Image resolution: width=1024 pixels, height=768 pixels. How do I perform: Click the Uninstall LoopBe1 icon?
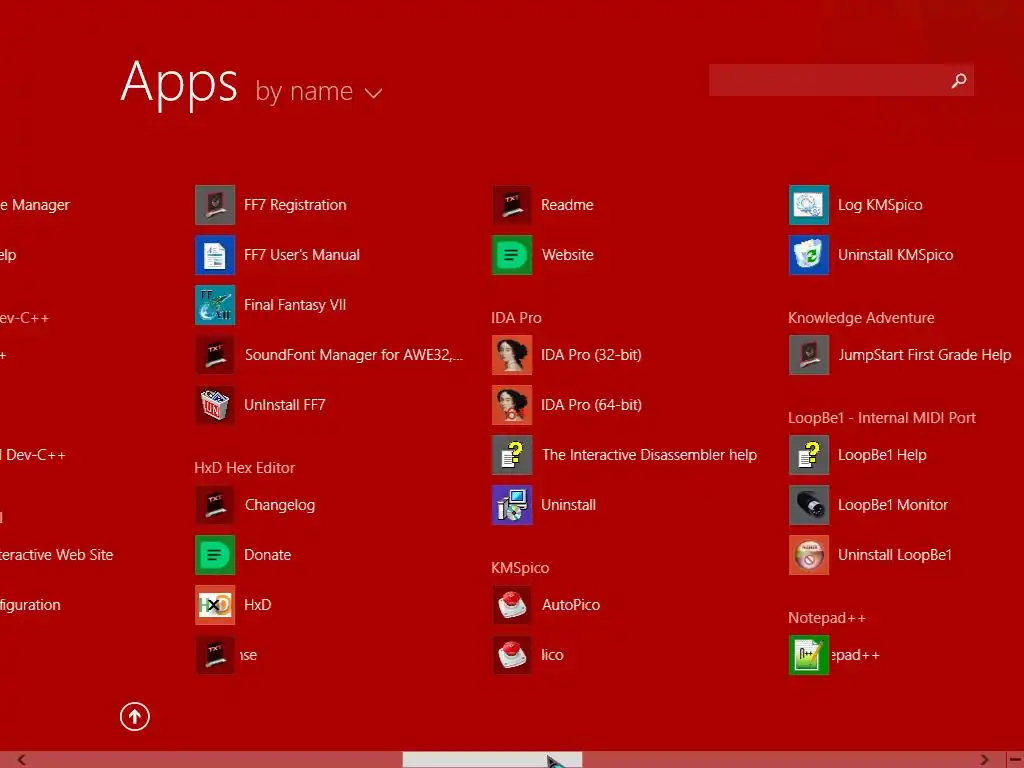tap(809, 555)
